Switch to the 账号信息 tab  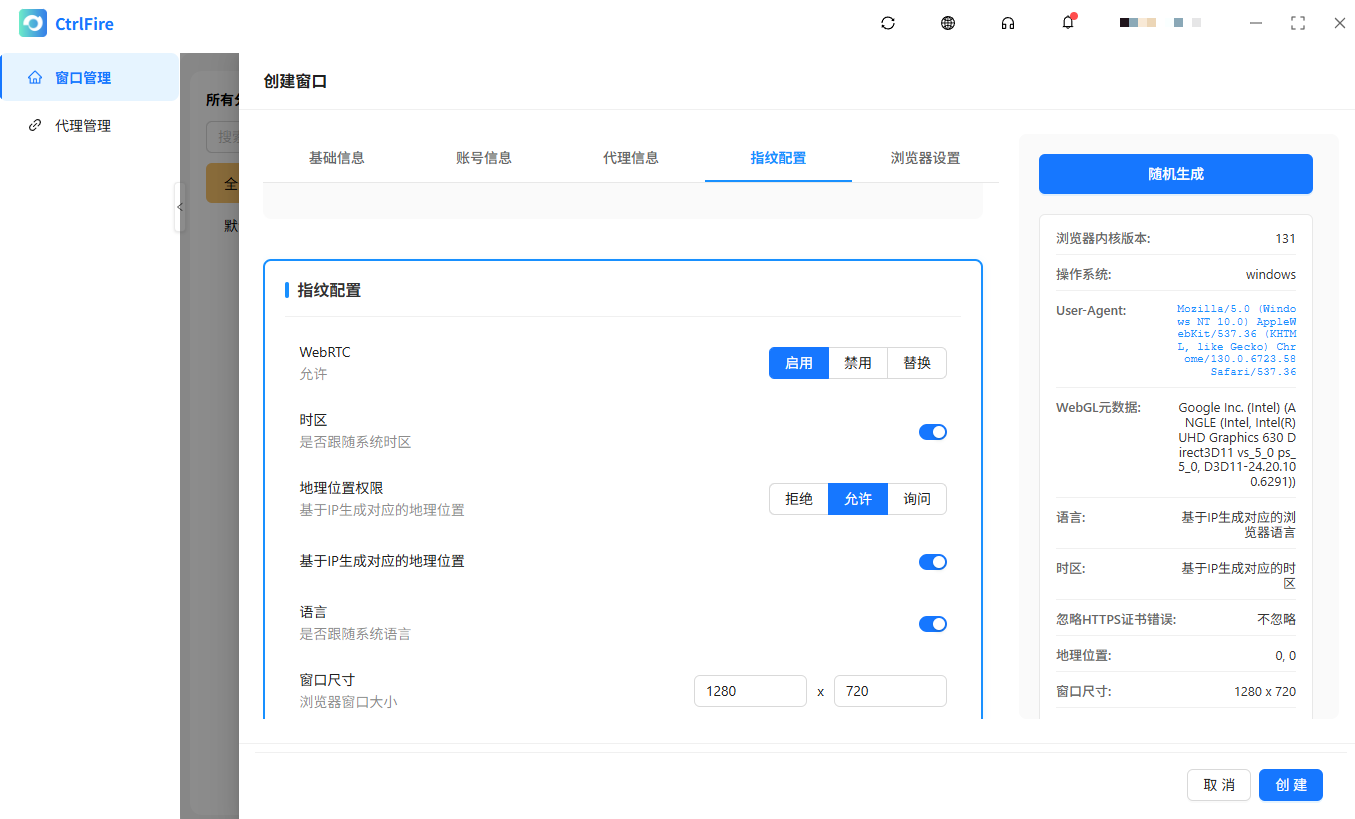click(484, 158)
